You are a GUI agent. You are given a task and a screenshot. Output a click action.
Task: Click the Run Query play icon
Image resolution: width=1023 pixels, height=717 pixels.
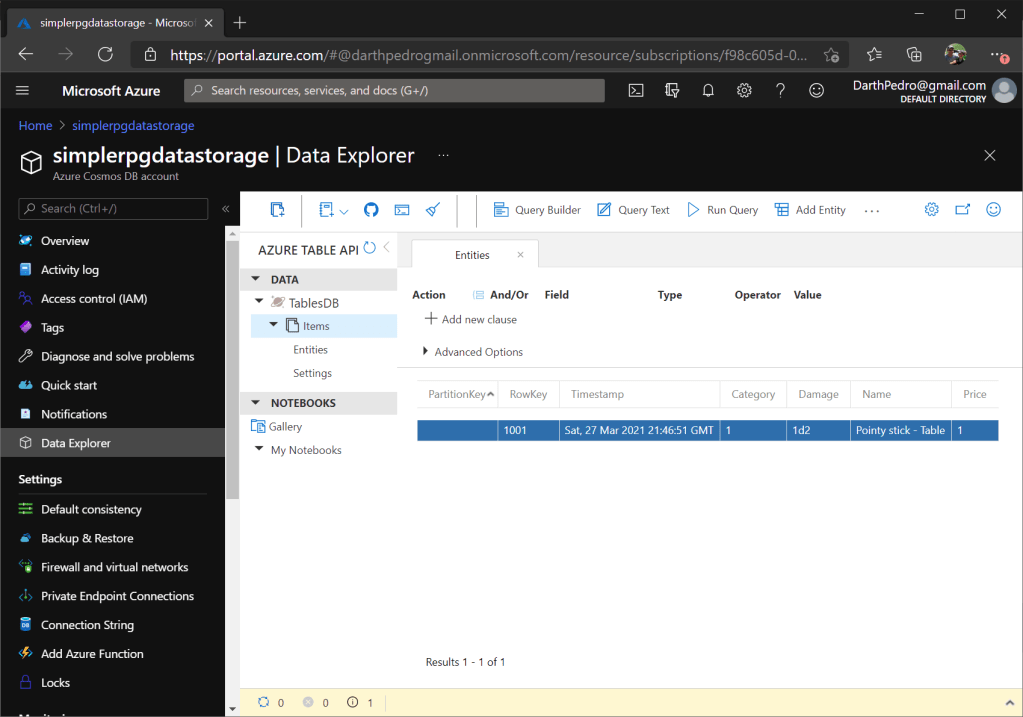[x=692, y=210]
